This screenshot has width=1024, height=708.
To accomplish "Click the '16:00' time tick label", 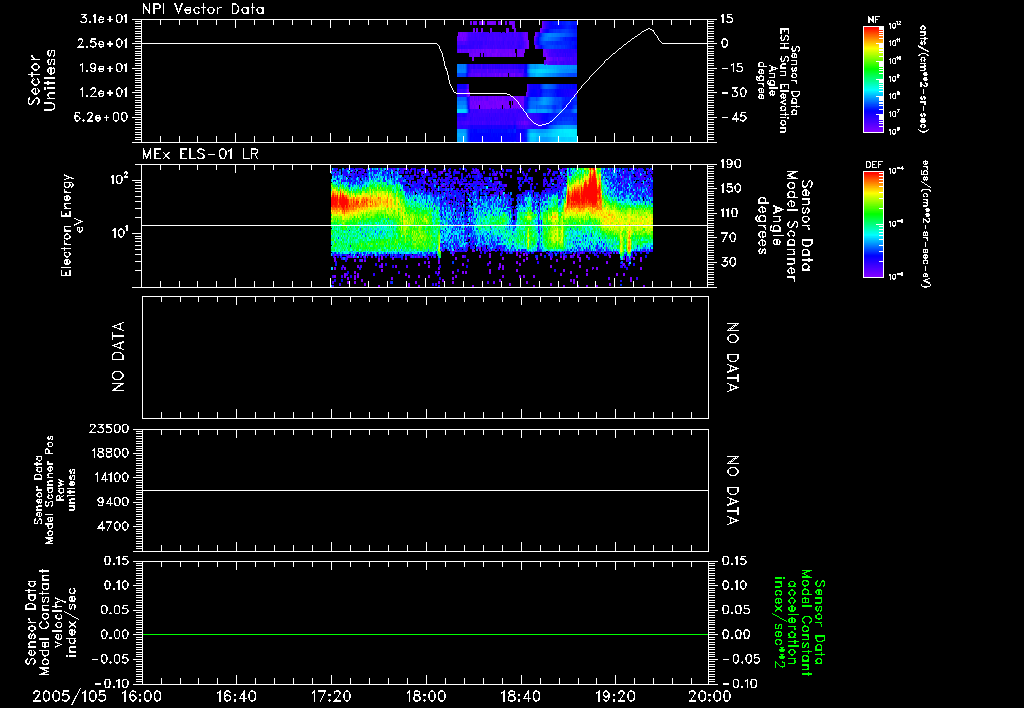I will (x=142, y=697).
